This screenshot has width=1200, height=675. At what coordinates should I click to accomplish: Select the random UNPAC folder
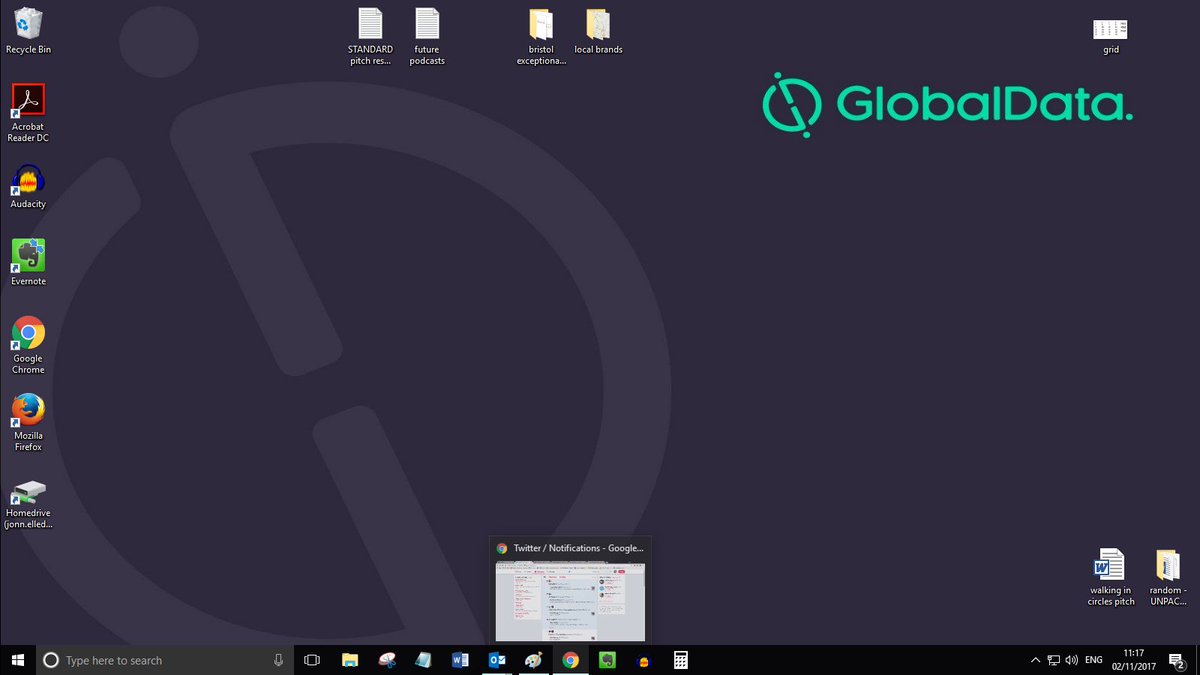(1167, 577)
